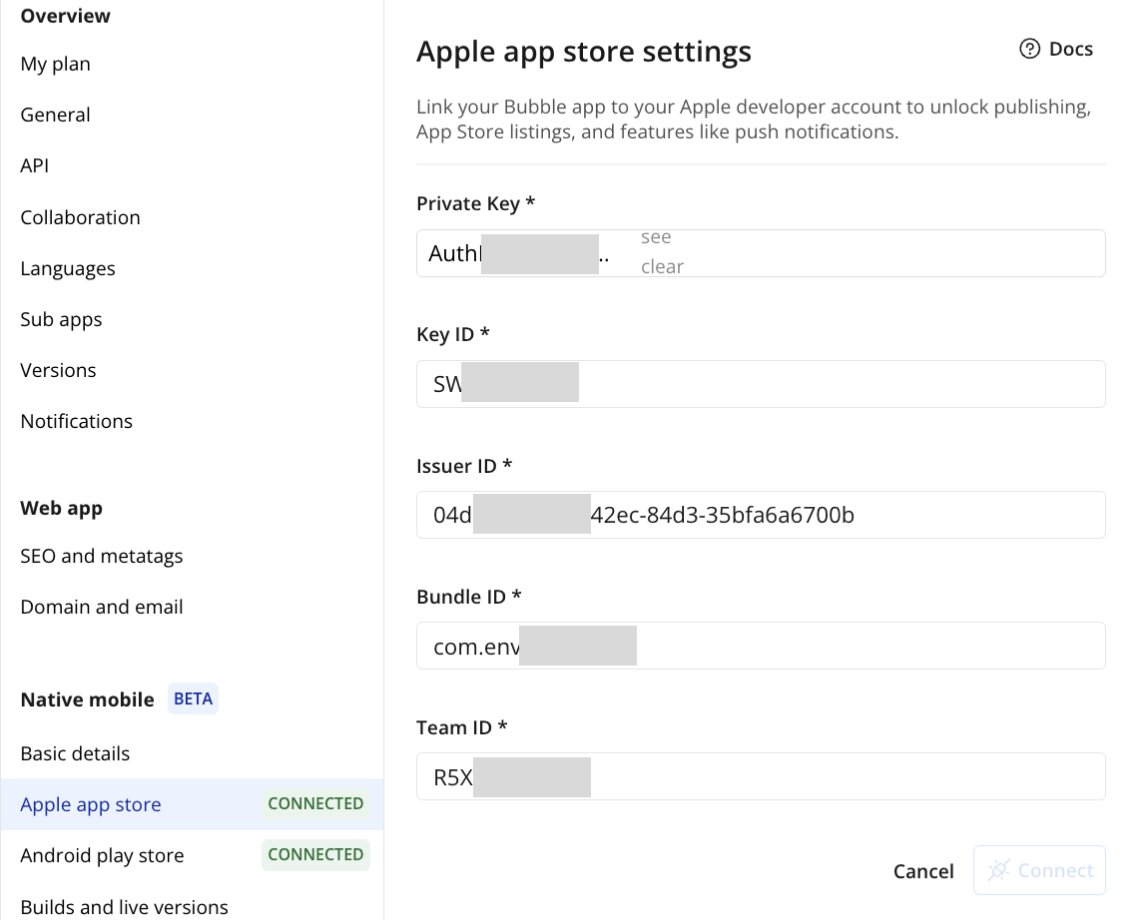Click the 'Team ID *' label
1146x920 pixels.
tap(462, 728)
